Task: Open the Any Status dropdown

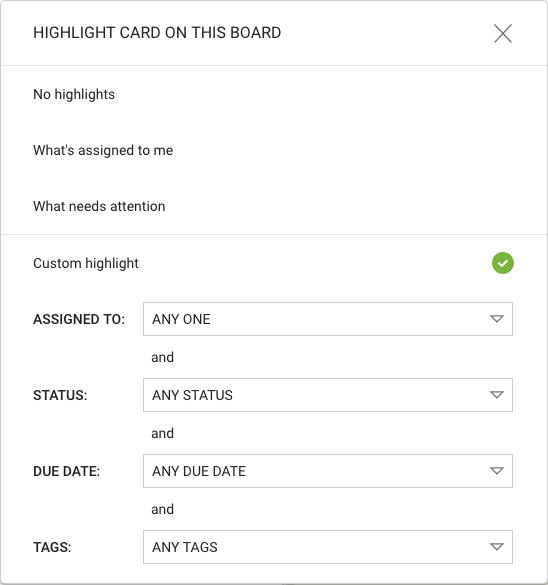Action: [x=328, y=395]
